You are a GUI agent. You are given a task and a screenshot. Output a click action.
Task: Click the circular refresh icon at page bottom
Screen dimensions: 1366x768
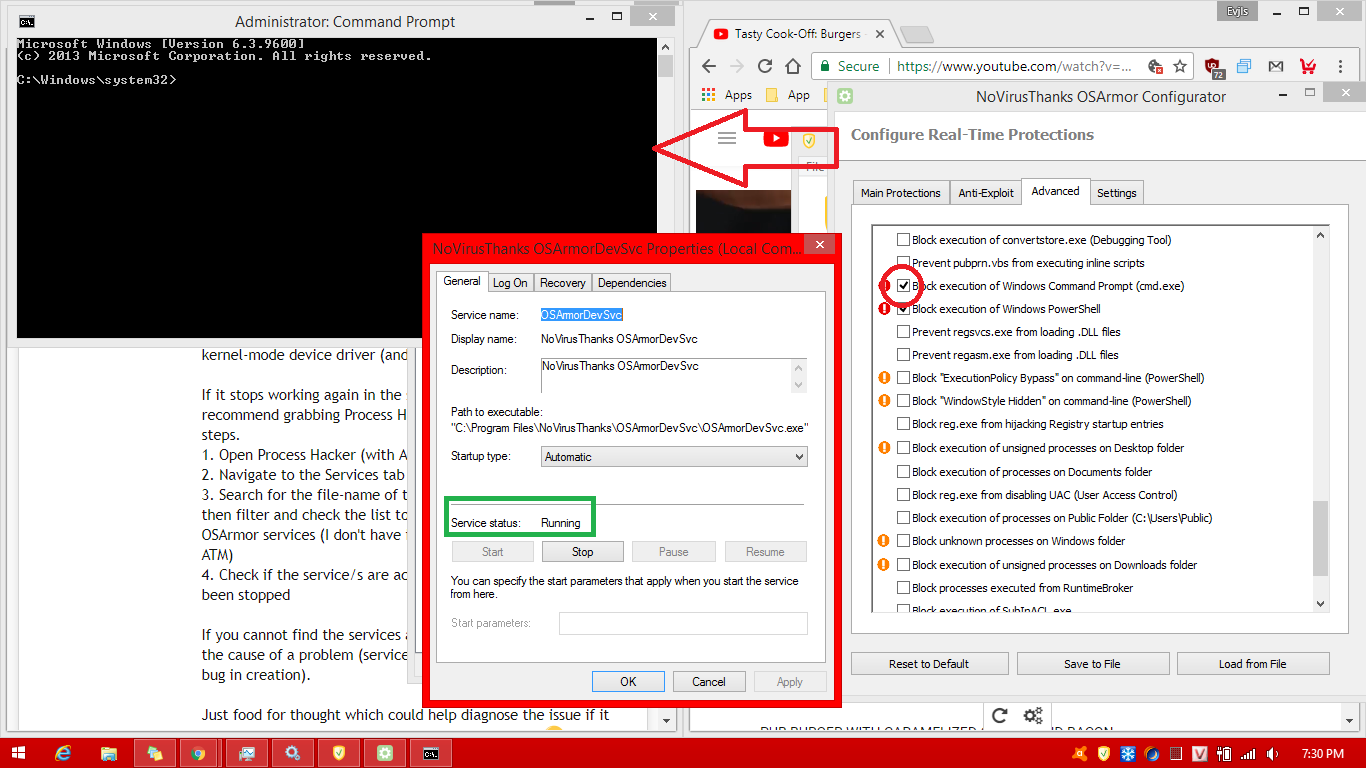(1000, 715)
